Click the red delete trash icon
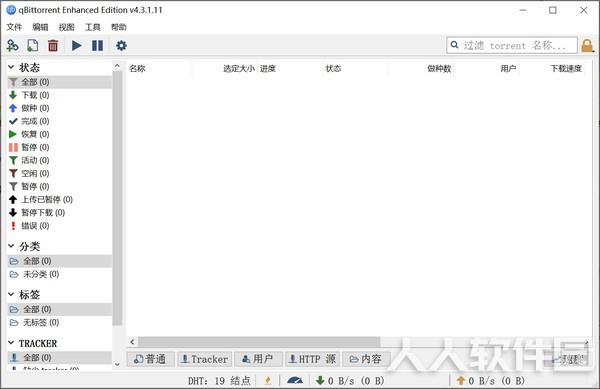Image resolution: width=600 pixels, height=389 pixels. 53,46
